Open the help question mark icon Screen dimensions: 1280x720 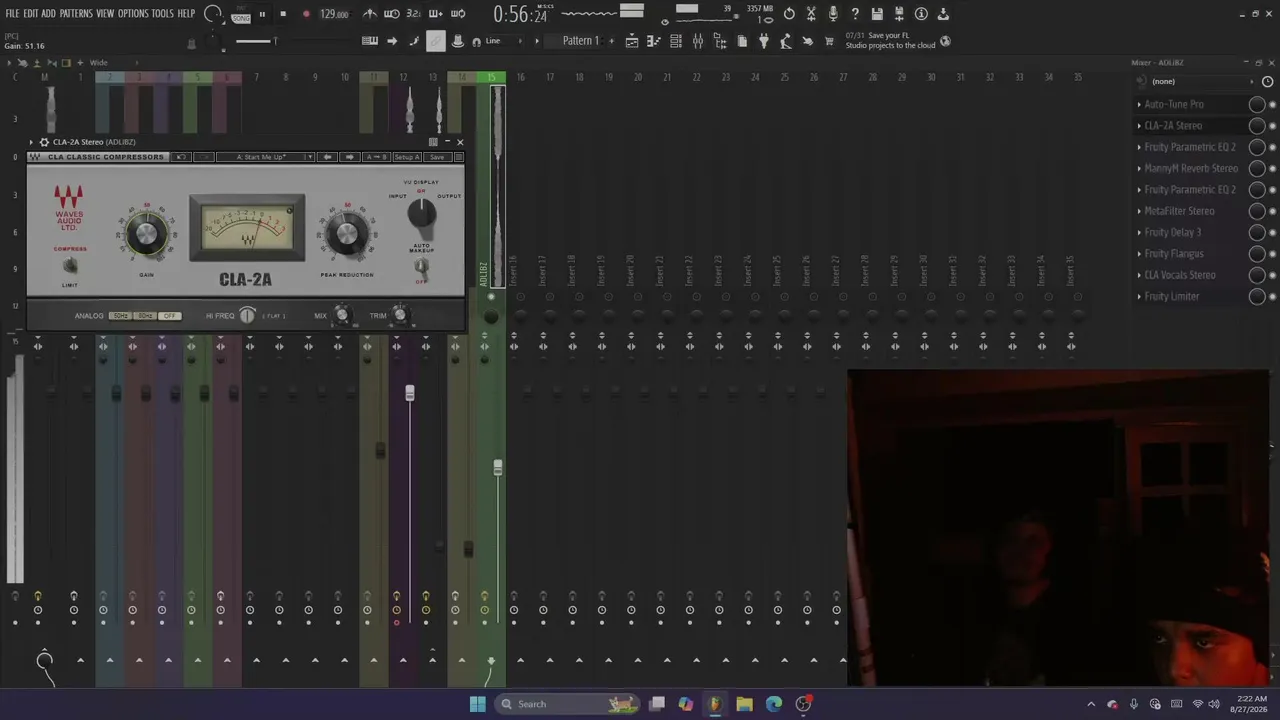coord(855,14)
